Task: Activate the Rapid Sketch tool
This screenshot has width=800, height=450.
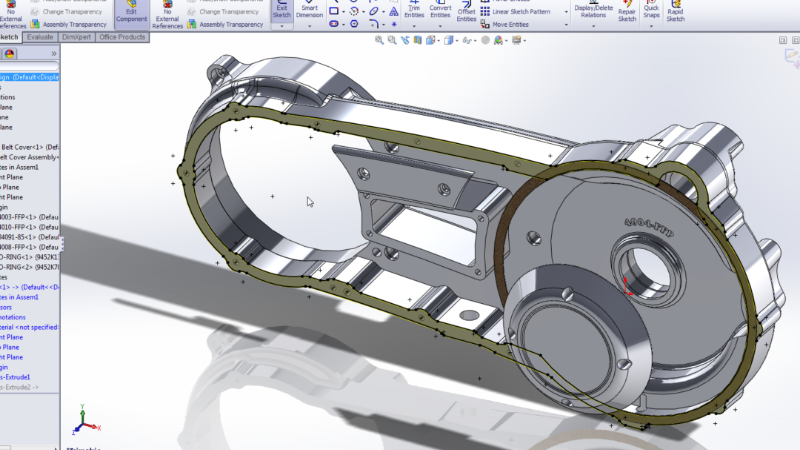Action: tap(676, 11)
